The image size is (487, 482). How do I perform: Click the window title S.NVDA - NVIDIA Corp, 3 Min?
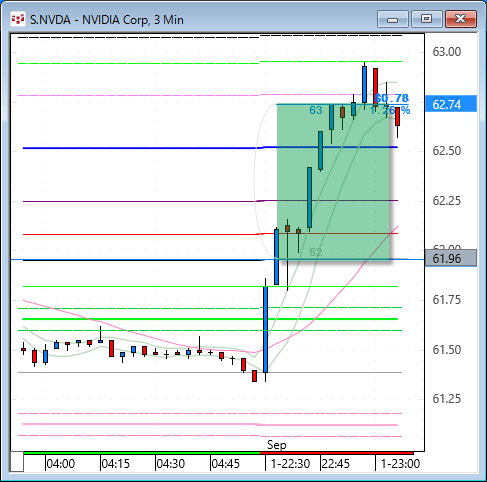[x=107, y=20]
